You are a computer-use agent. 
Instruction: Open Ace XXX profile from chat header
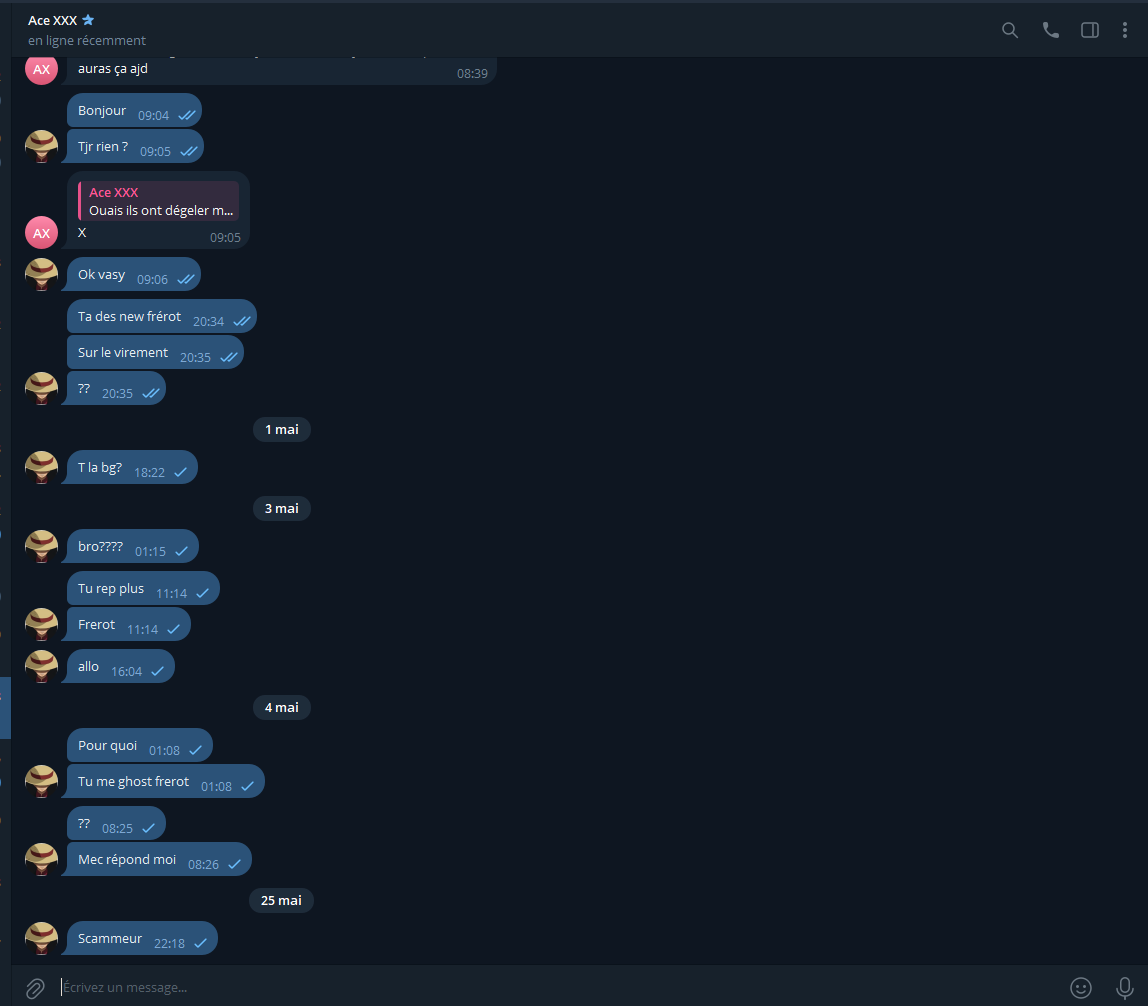52,21
